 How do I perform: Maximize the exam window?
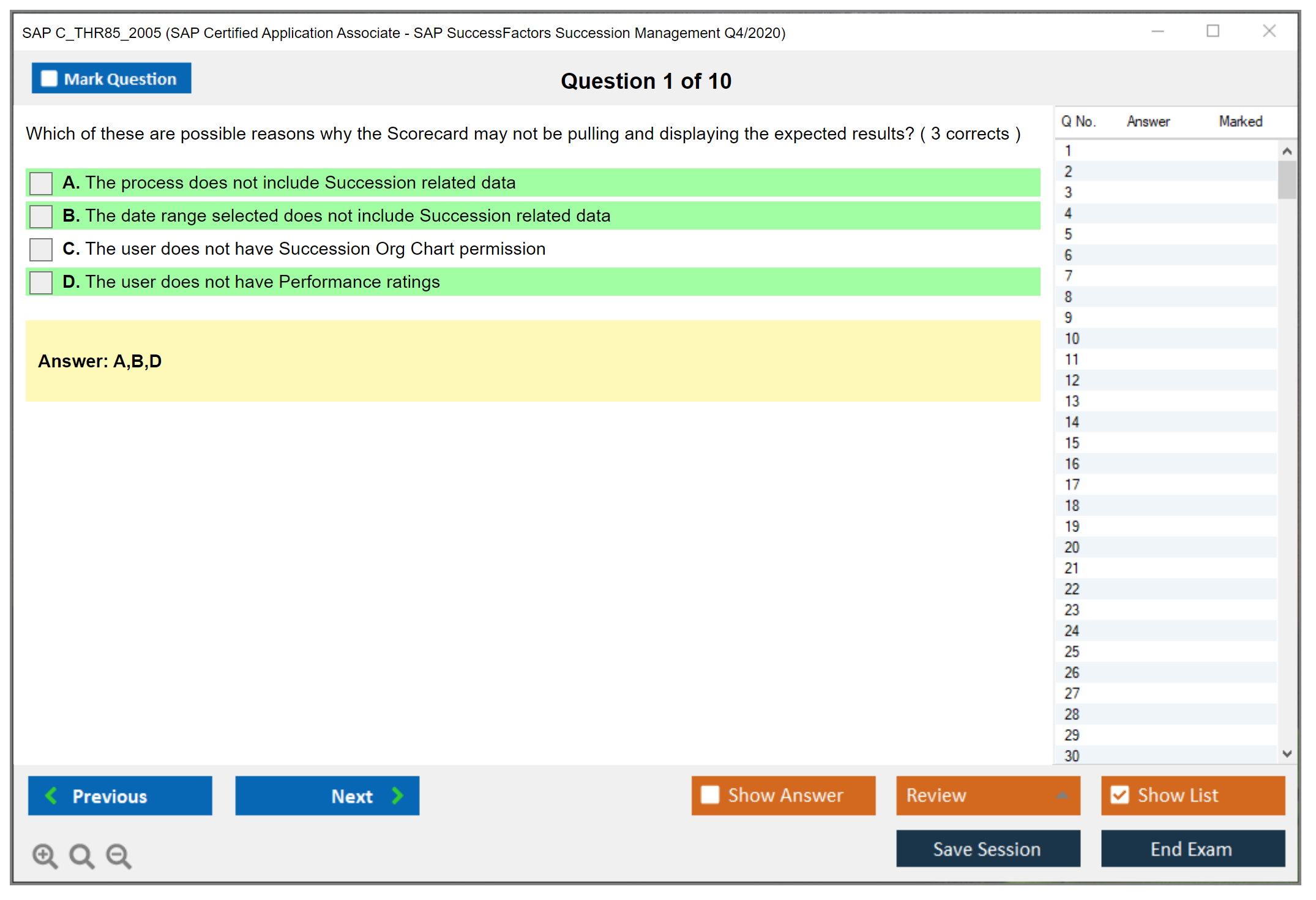pyautogui.click(x=1213, y=31)
